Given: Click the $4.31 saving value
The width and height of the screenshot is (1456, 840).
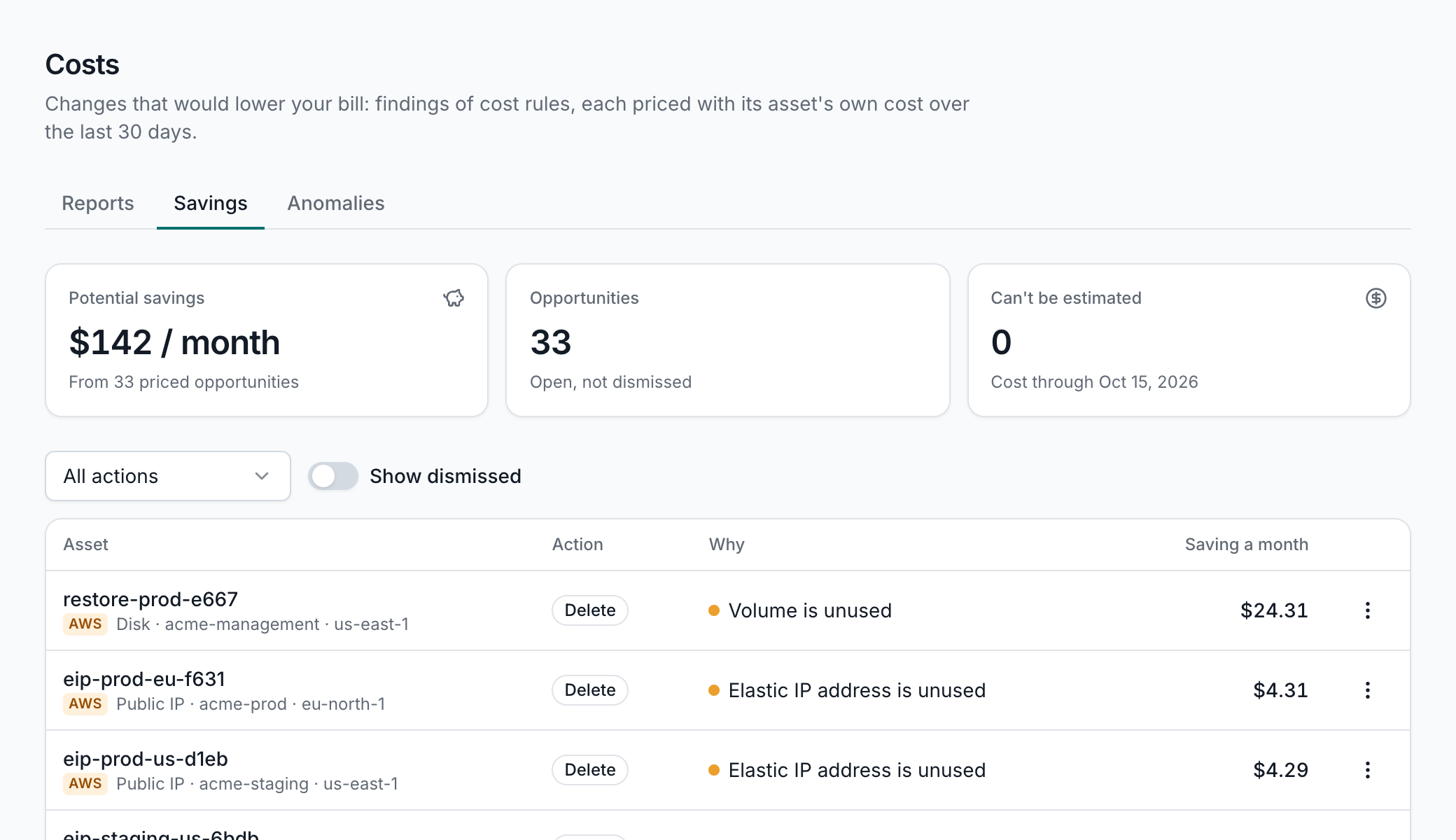Looking at the screenshot, I should (1280, 690).
